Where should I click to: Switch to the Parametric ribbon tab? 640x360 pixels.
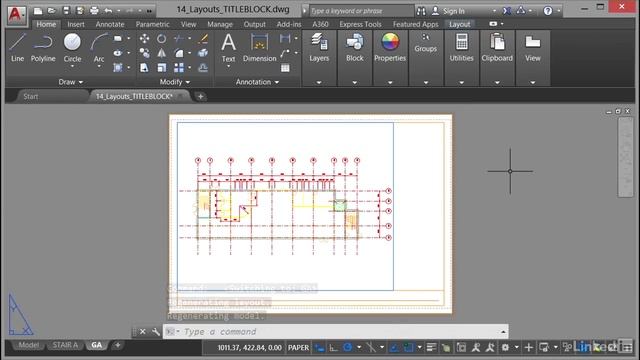point(152,24)
